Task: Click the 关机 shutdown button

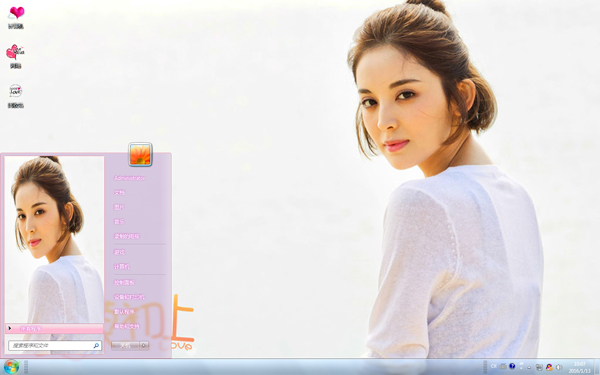Action: pos(125,346)
